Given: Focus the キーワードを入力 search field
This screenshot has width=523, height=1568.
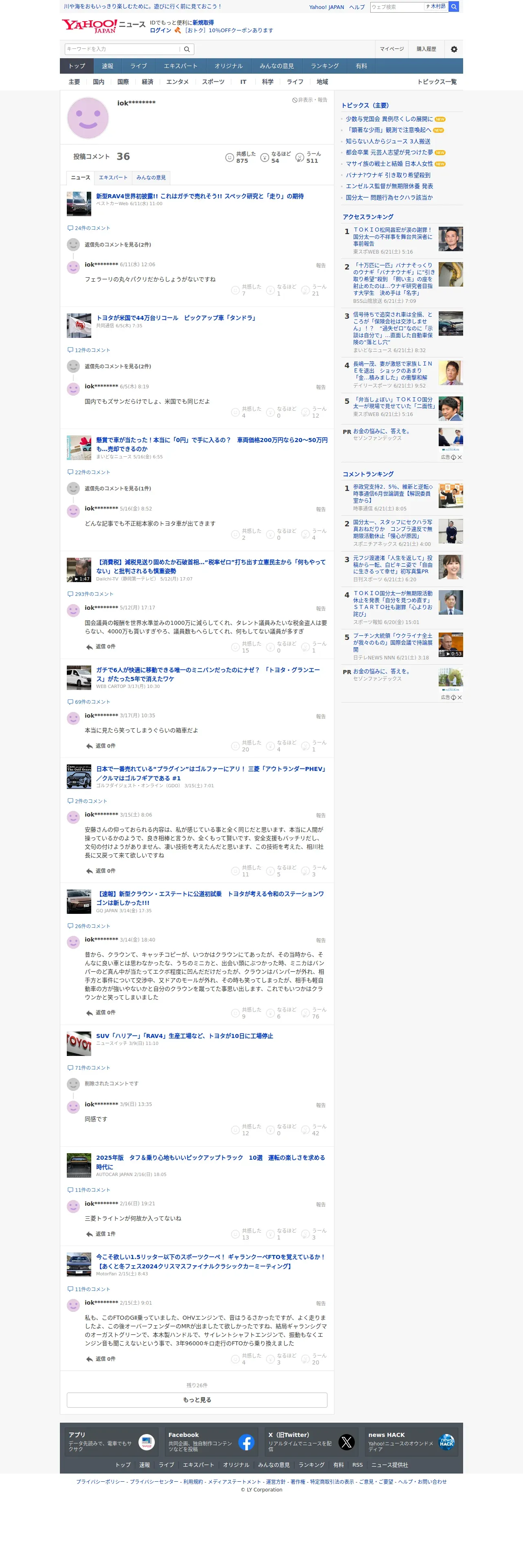Looking at the screenshot, I should [122, 49].
